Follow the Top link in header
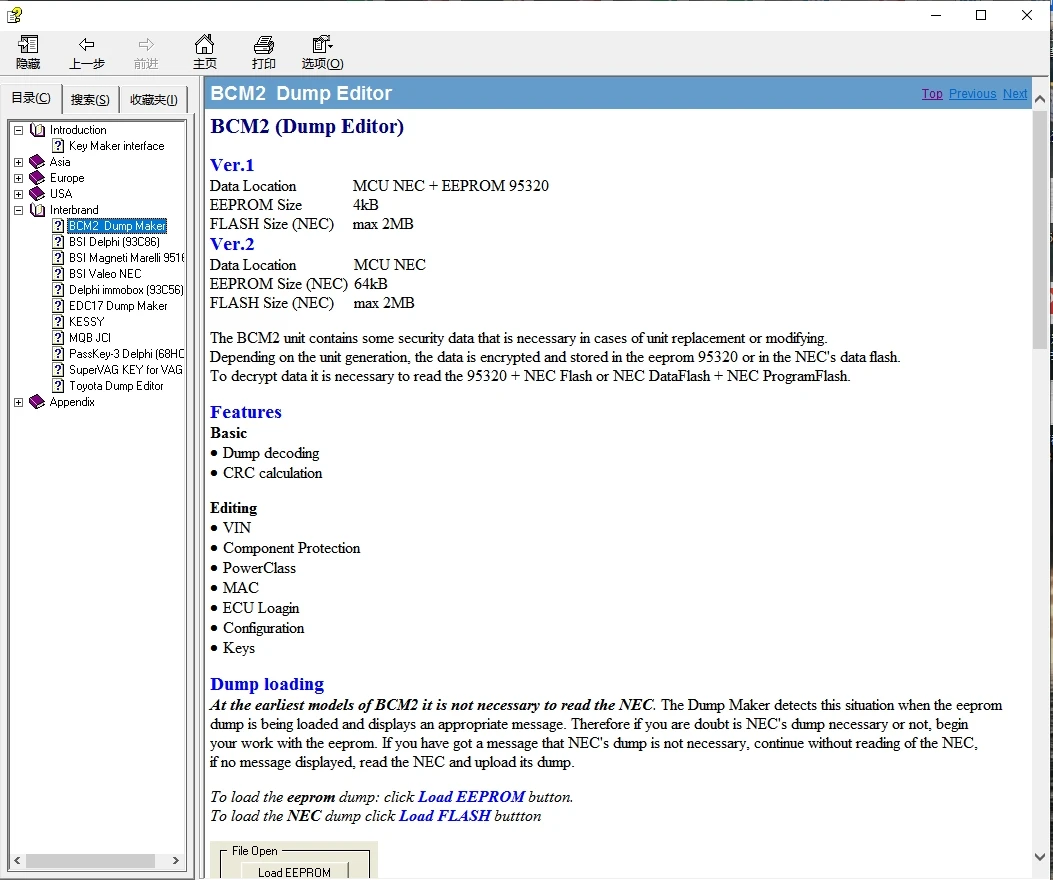This screenshot has width=1053, height=880. [x=932, y=94]
